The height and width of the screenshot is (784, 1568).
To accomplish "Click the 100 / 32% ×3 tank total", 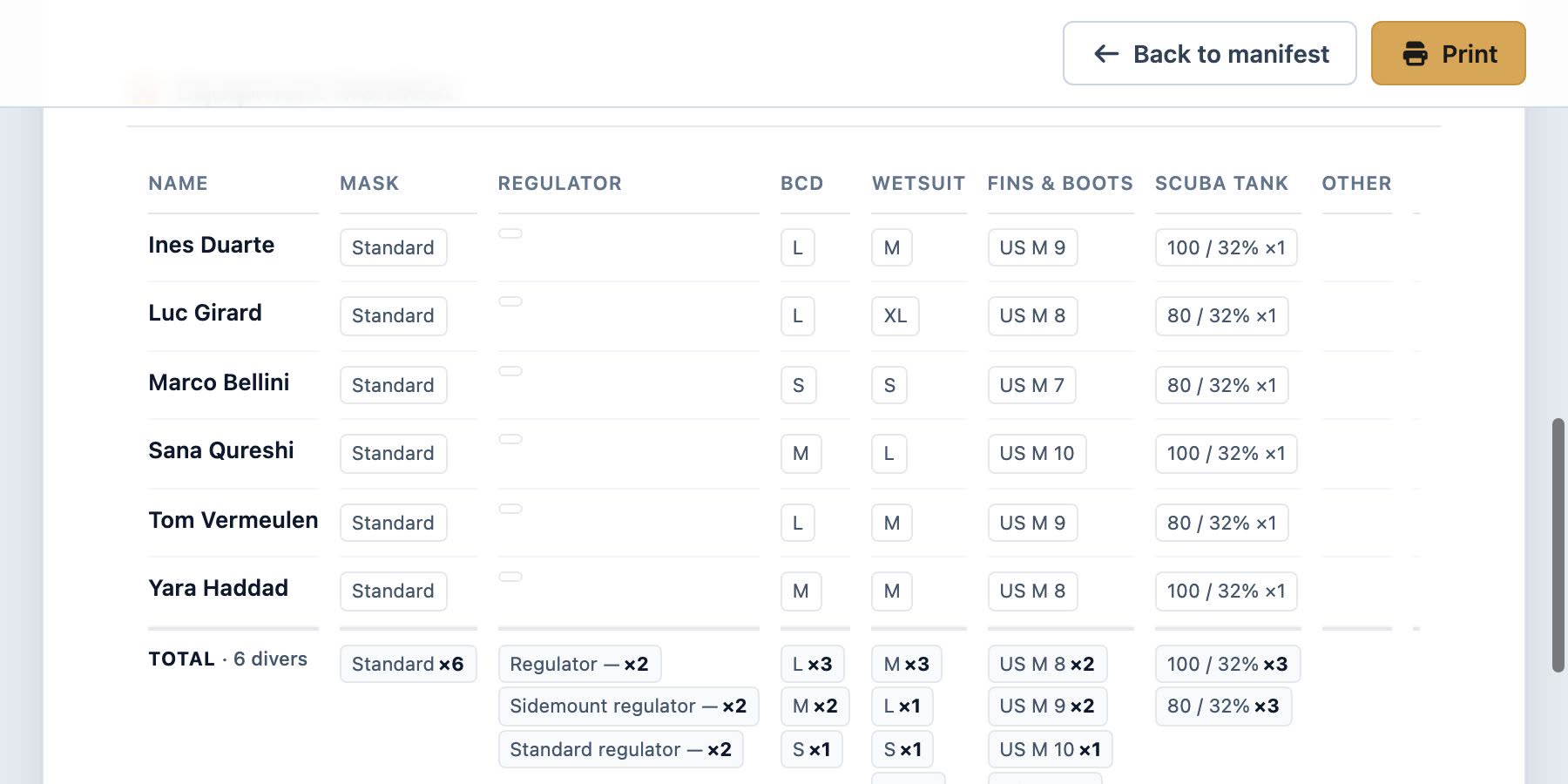I will [1227, 664].
